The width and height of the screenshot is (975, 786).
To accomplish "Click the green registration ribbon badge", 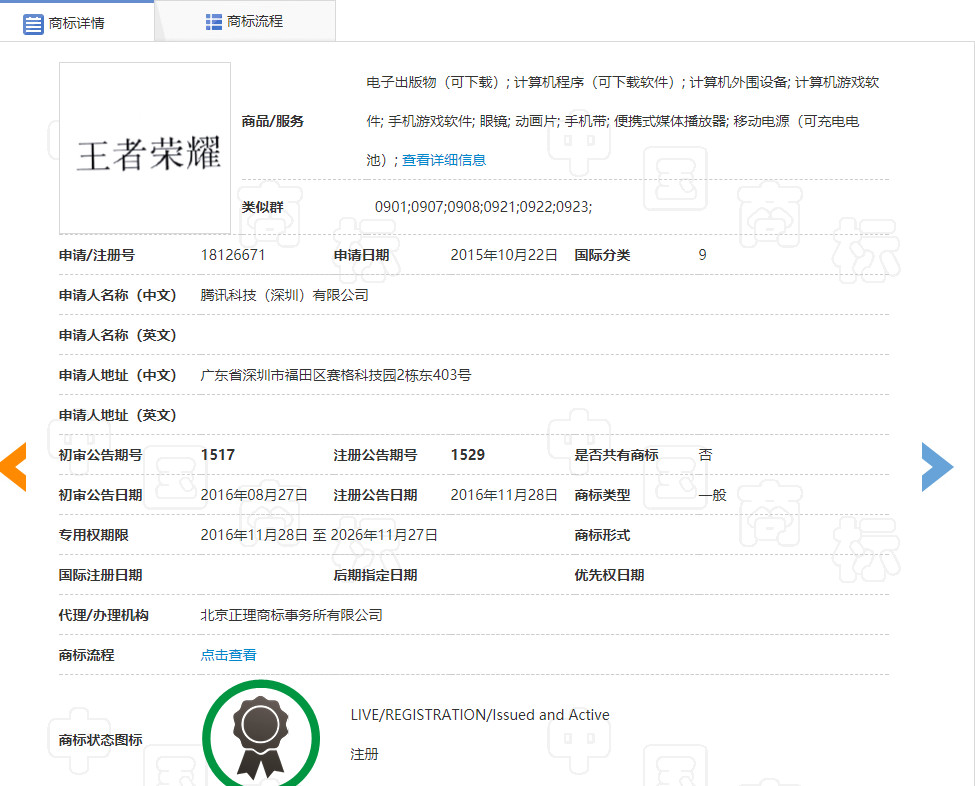I will 260,735.
